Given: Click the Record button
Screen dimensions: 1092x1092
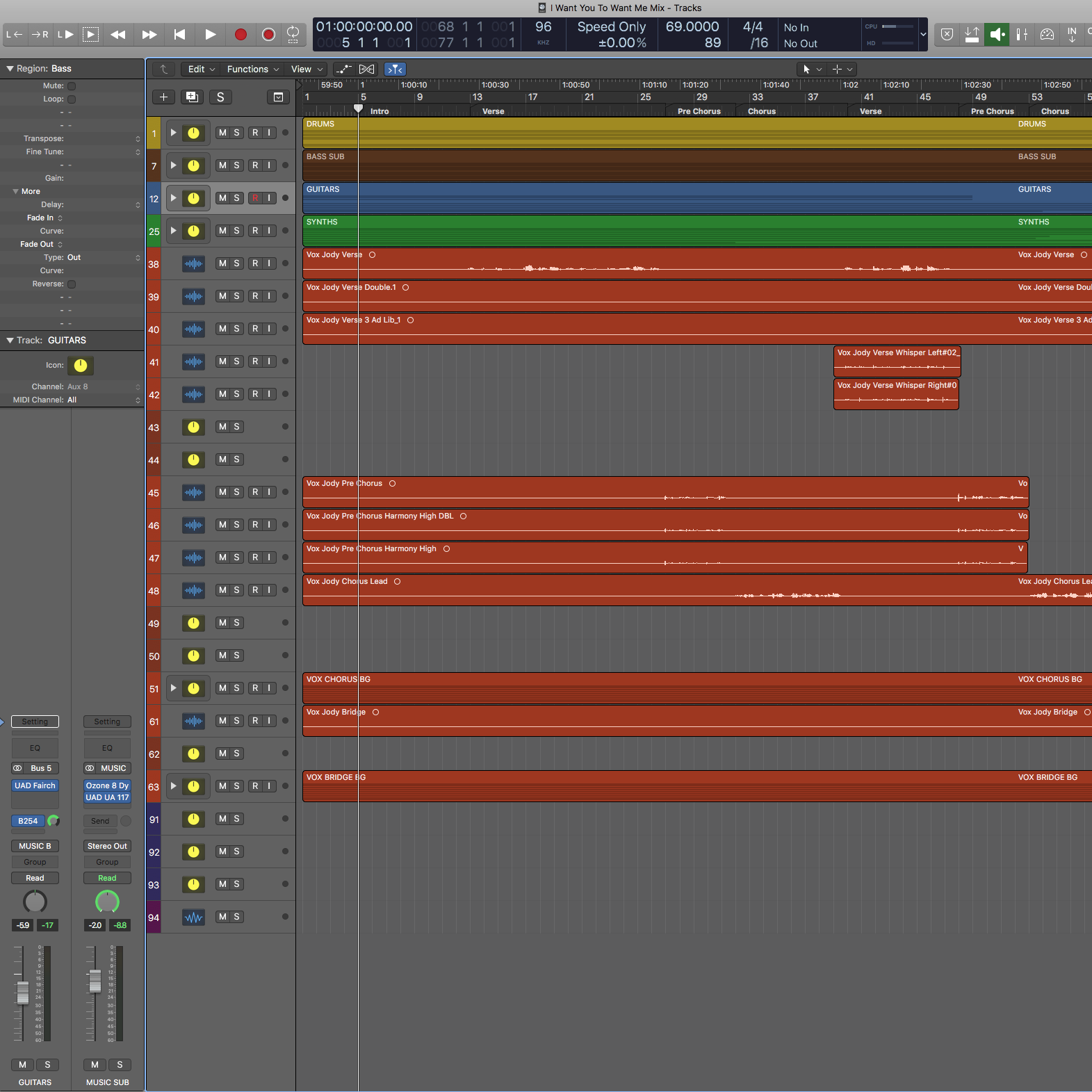Looking at the screenshot, I should coord(241,34).
